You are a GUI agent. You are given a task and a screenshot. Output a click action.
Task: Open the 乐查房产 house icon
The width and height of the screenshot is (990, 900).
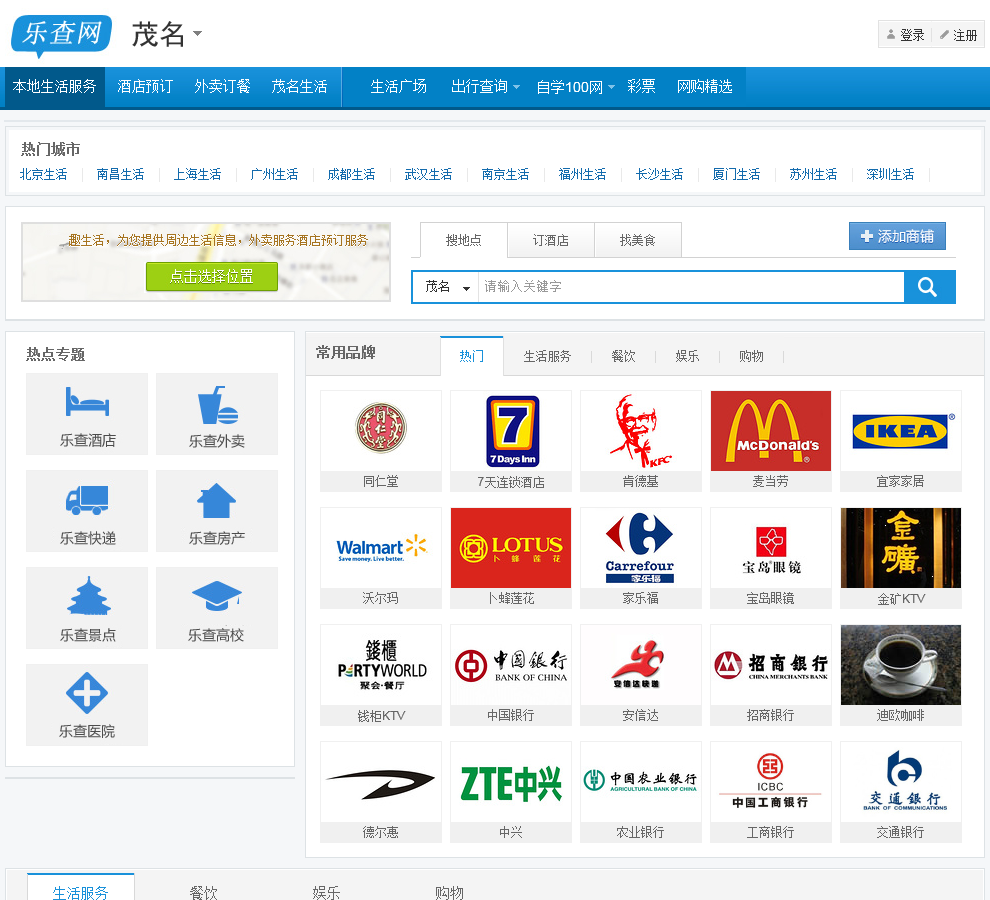pyautogui.click(x=217, y=511)
